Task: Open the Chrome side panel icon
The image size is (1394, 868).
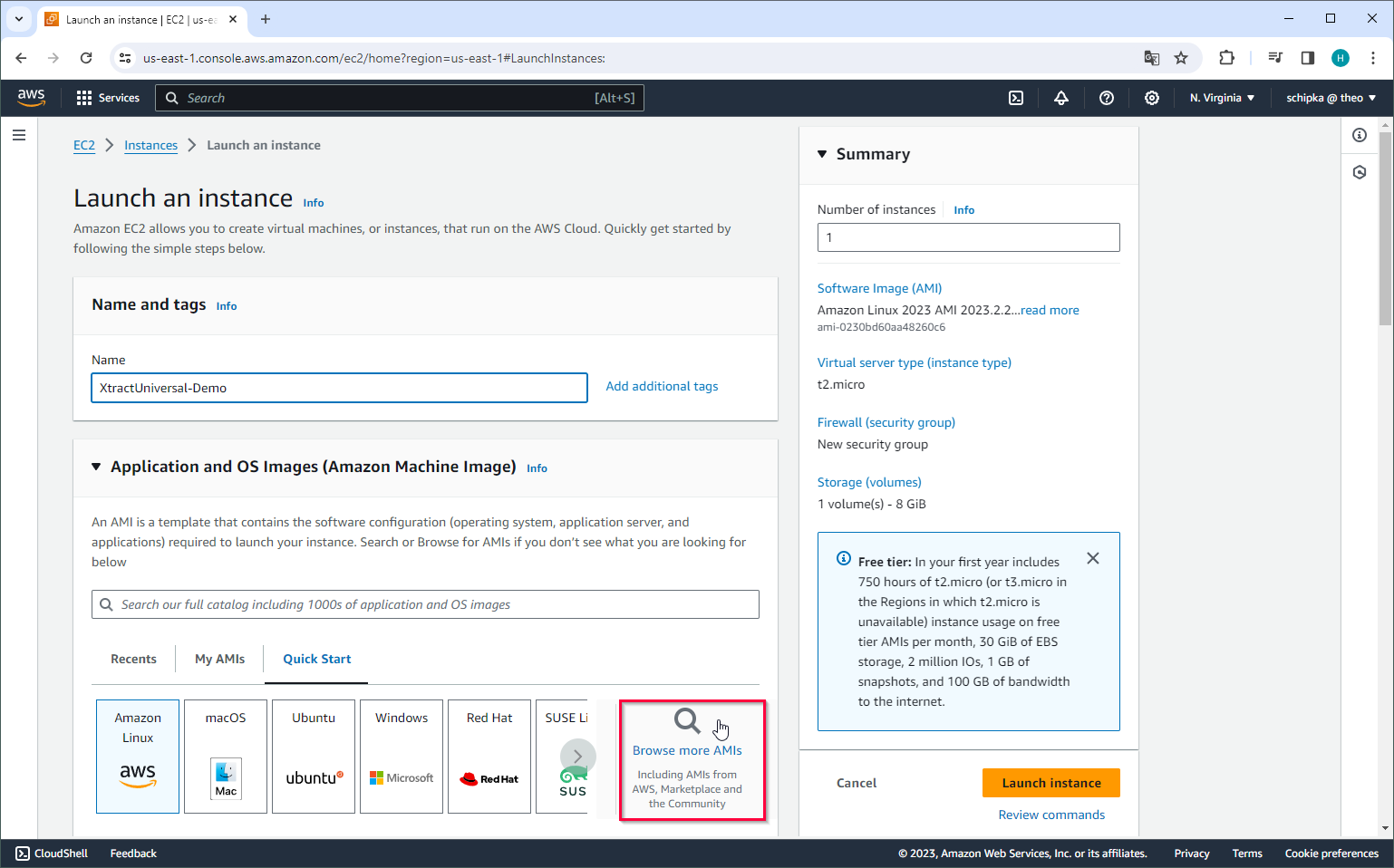Action: 1308,58
